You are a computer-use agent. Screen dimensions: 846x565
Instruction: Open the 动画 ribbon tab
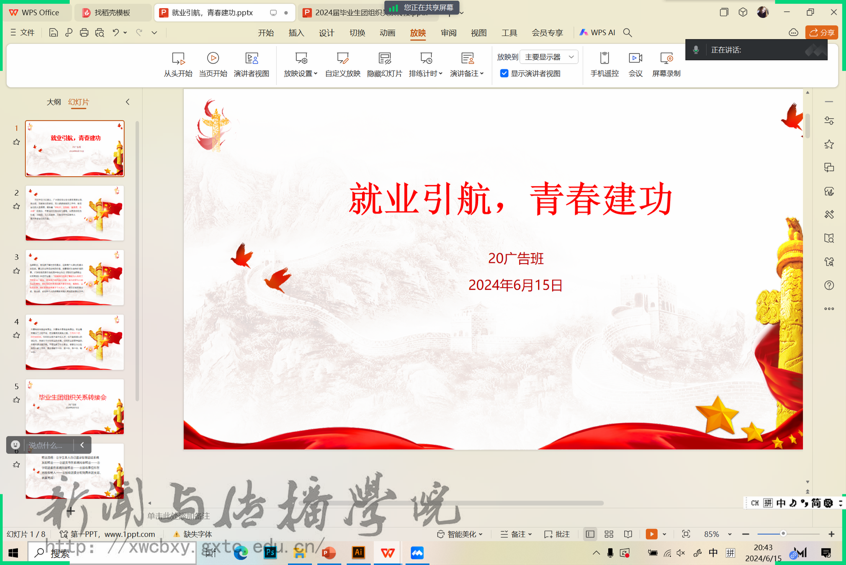point(387,33)
